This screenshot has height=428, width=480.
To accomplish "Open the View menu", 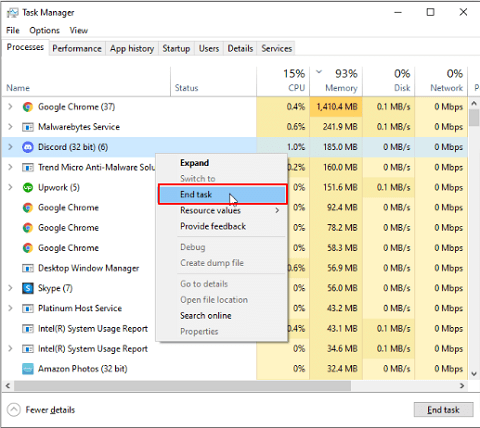I will click(79, 30).
